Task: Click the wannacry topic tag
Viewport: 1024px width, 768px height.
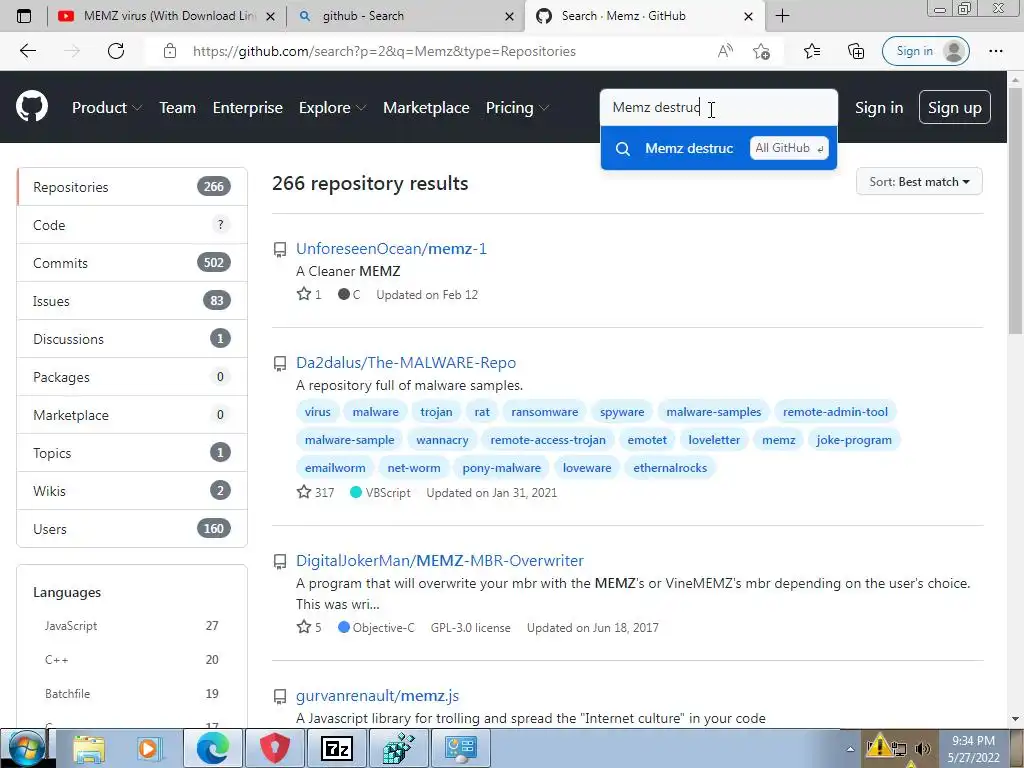Action: point(442,440)
